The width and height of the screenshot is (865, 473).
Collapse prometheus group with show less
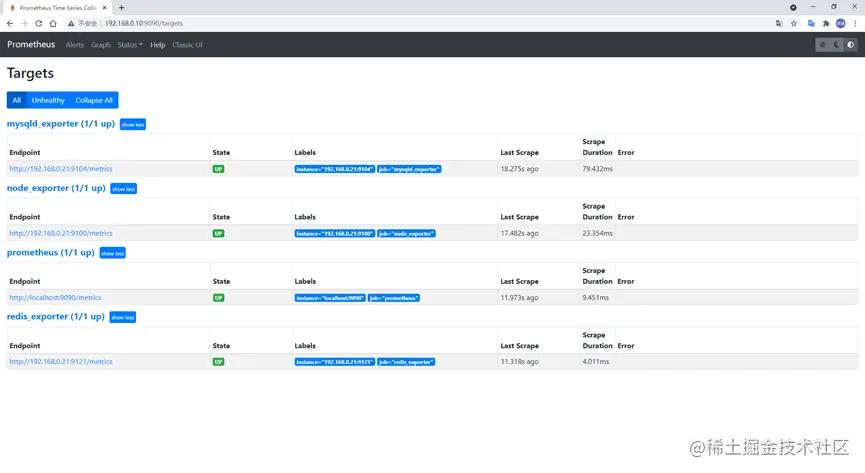tap(113, 253)
